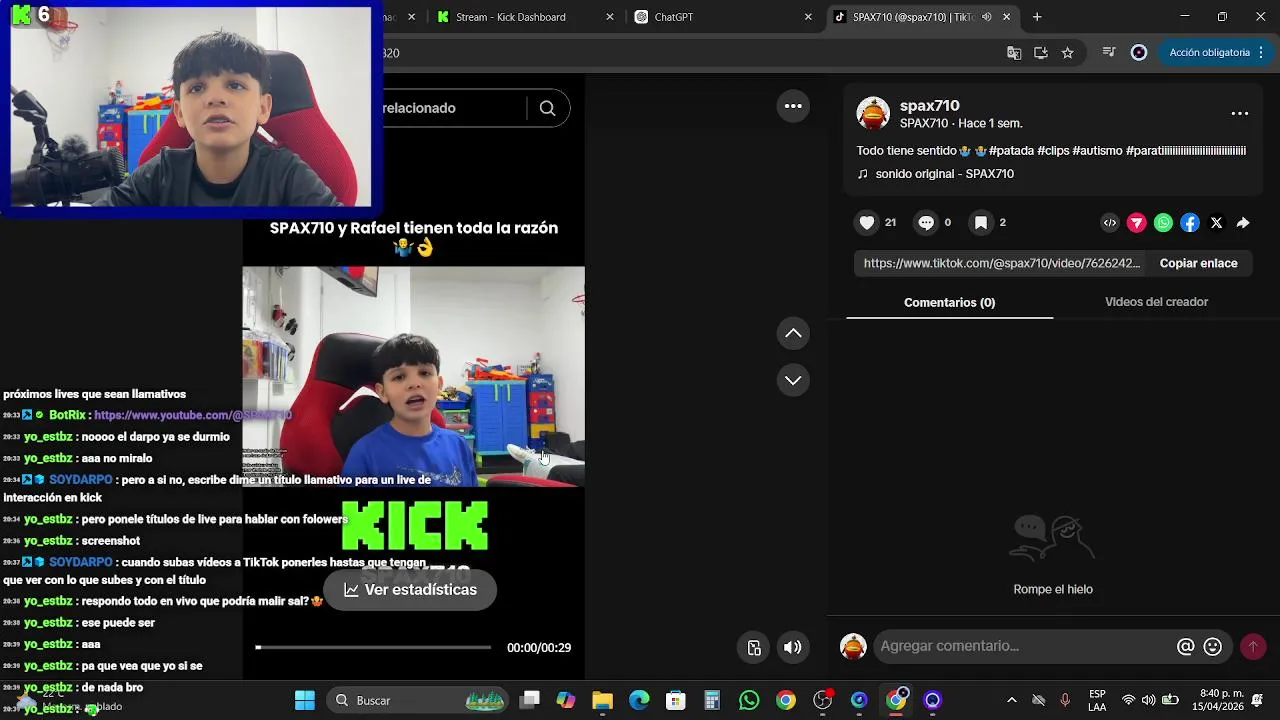Post comment with the red arrow button
The width and height of the screenshot is (1280, 720).
tap(1253, 647)
